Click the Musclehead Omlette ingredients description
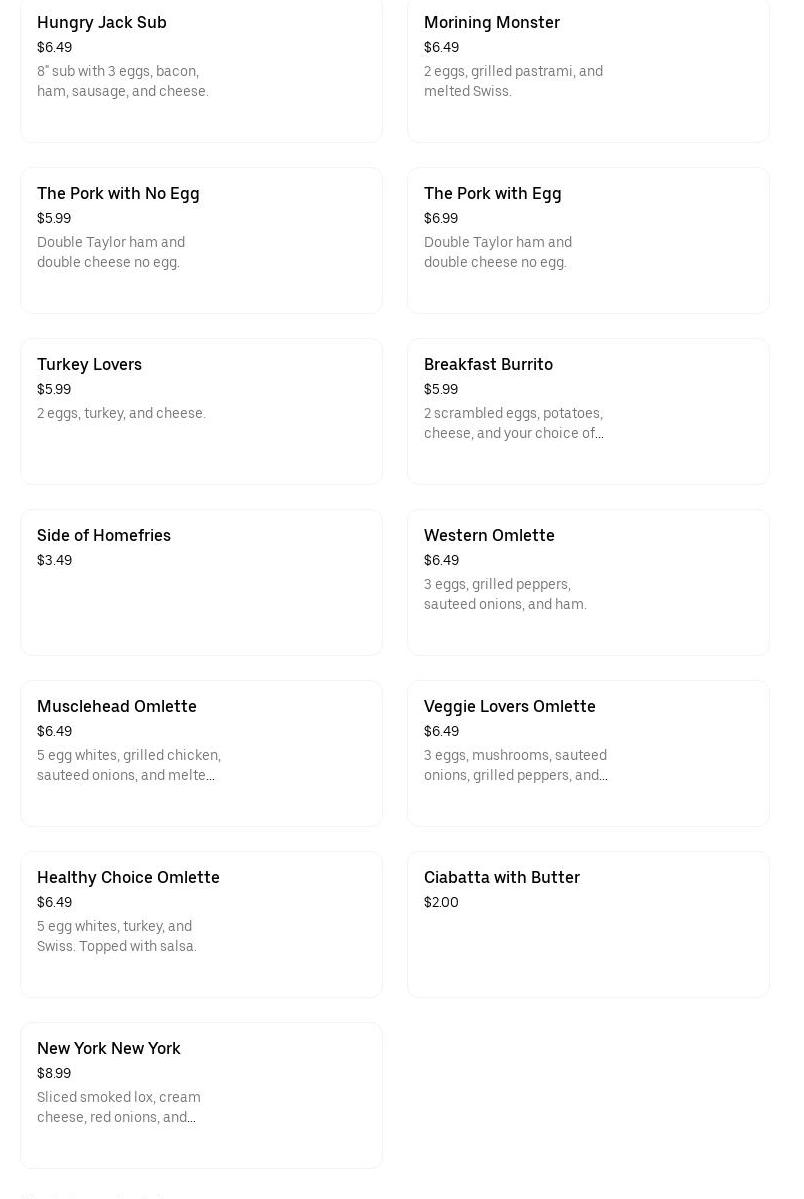 tap(129, 765)
